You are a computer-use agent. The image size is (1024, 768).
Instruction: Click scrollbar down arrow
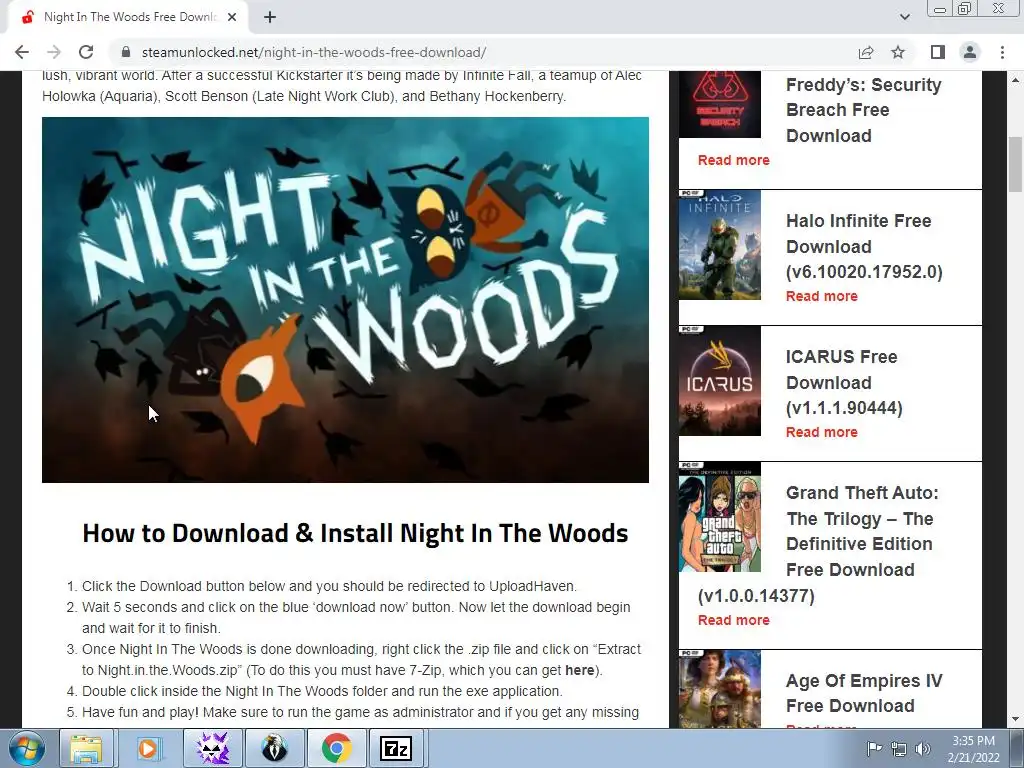1015,720
